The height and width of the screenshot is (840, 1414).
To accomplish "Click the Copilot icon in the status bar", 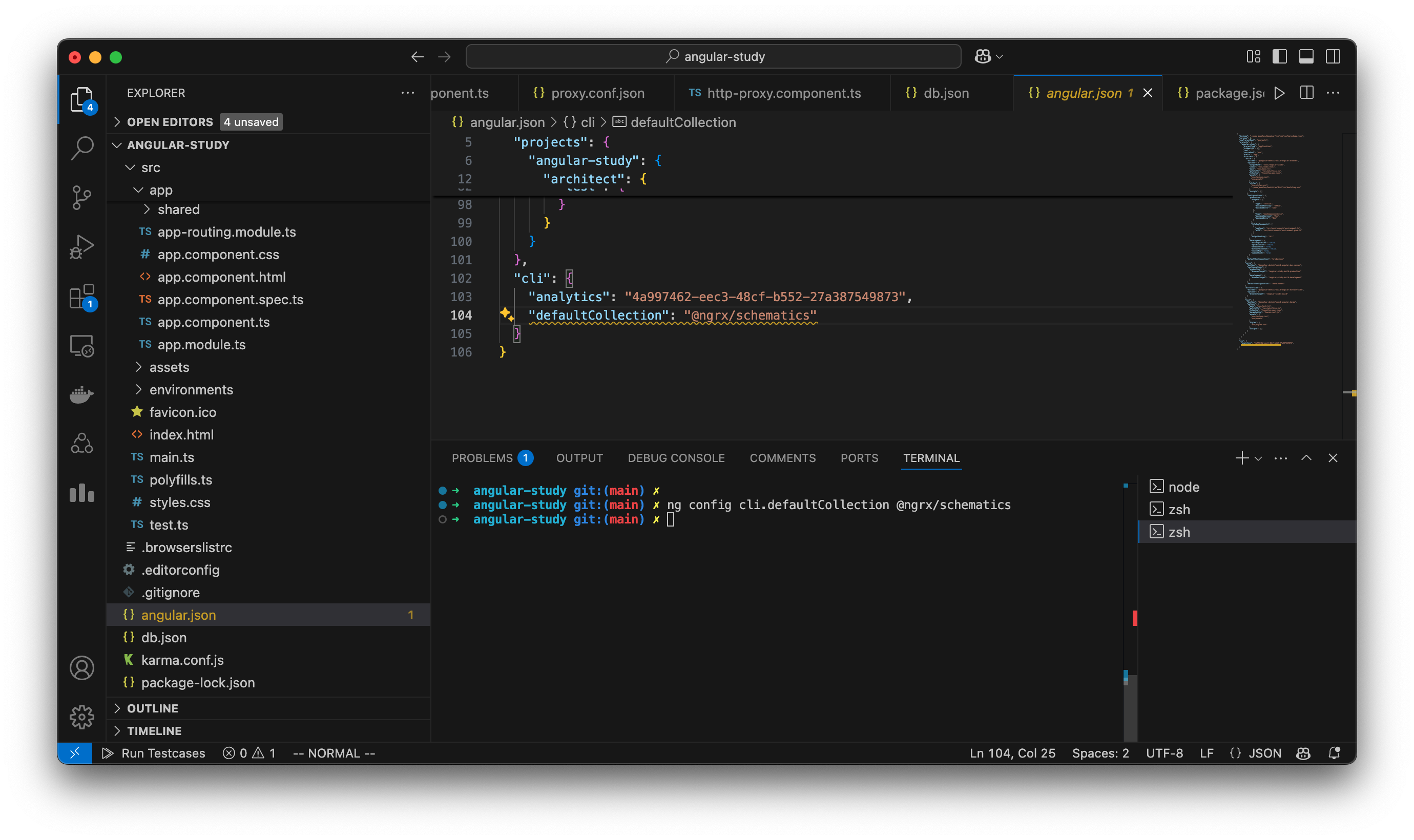I will pyautogui.click(x=1303, y=753).
